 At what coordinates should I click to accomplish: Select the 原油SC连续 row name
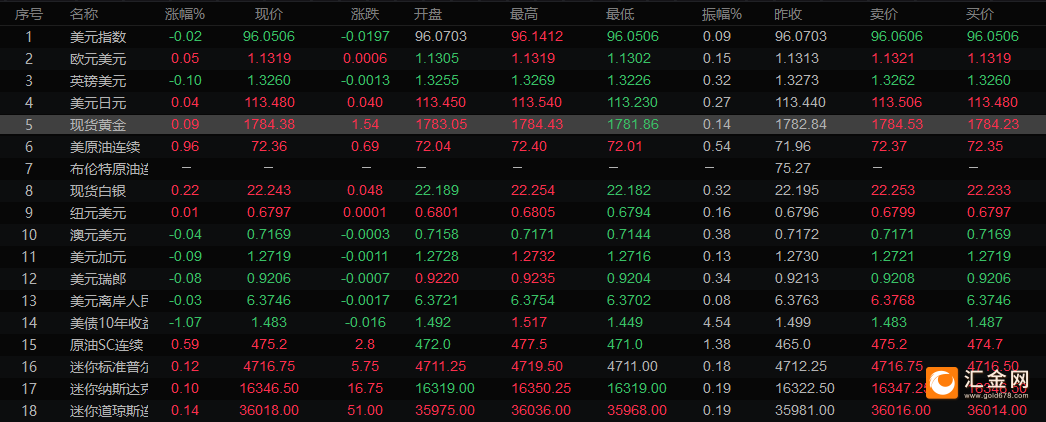[x=106, y=345]
